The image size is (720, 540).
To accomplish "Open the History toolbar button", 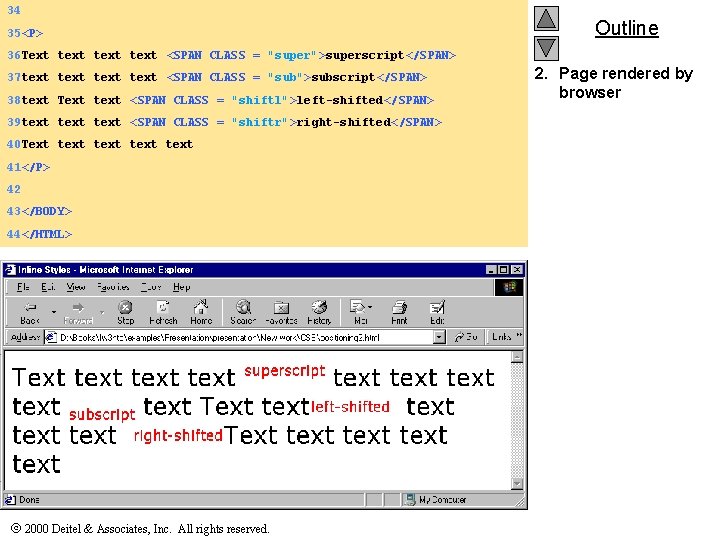I will click(319, 313).
